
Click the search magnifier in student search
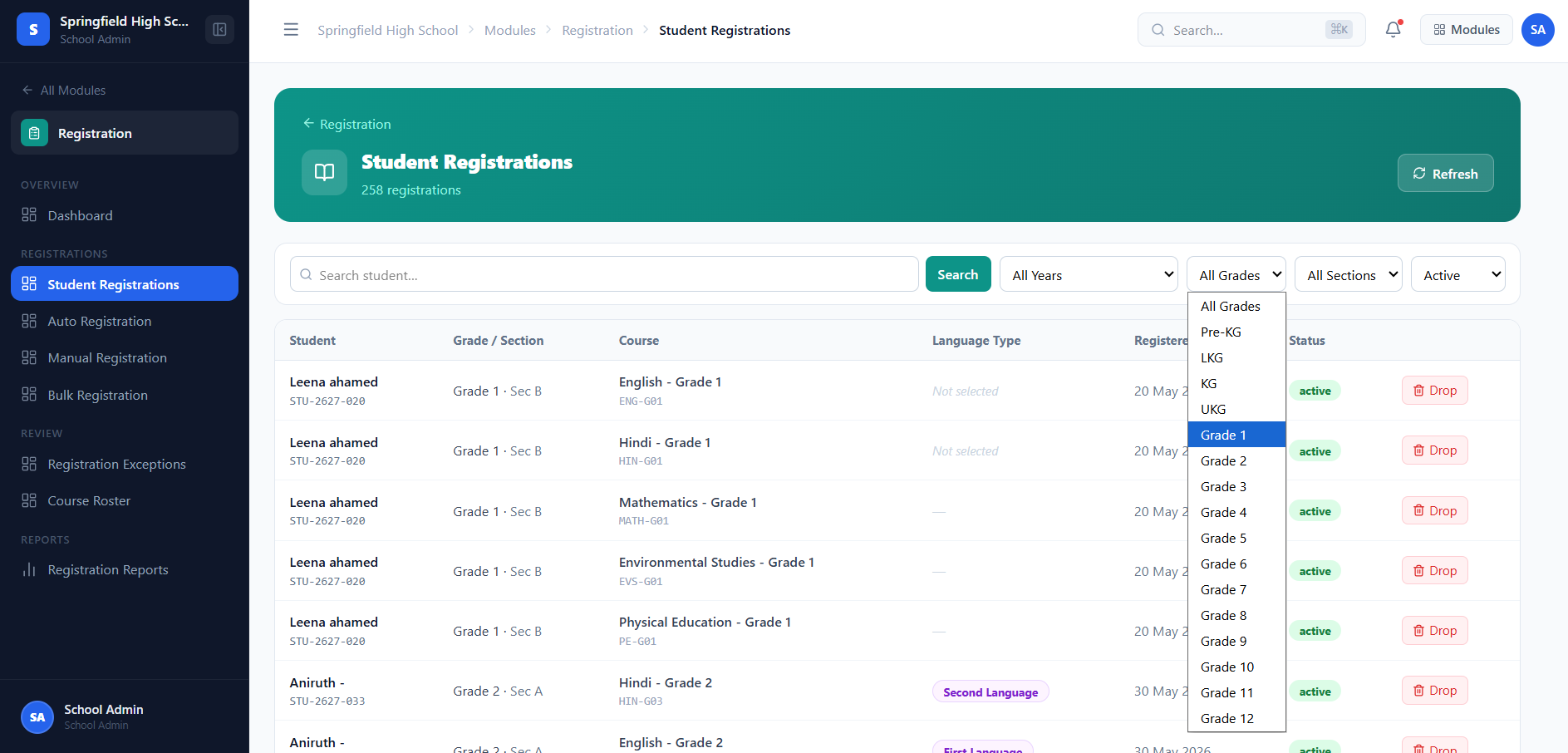tap(306, 274)
